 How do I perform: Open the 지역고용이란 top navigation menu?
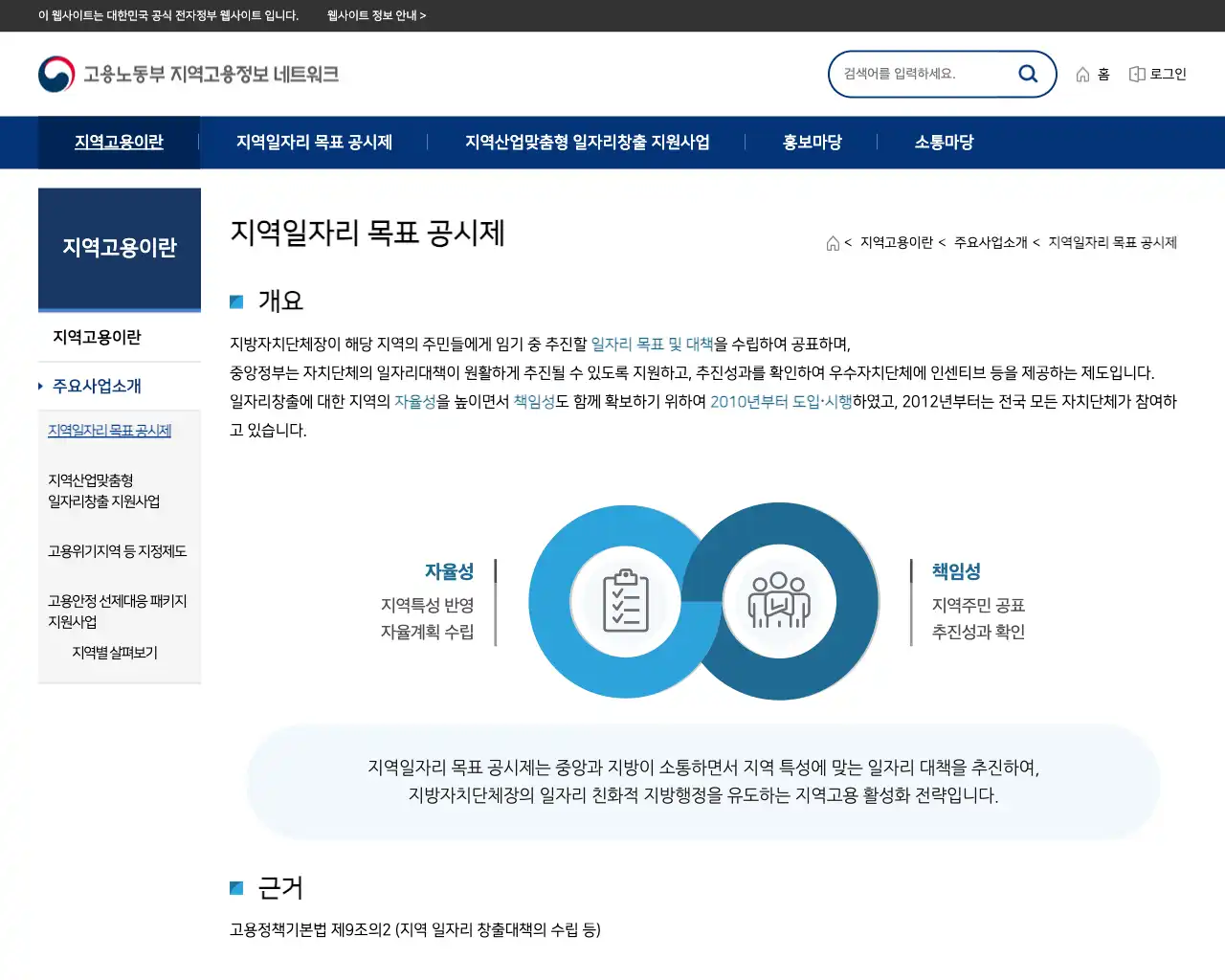[119, 142]
